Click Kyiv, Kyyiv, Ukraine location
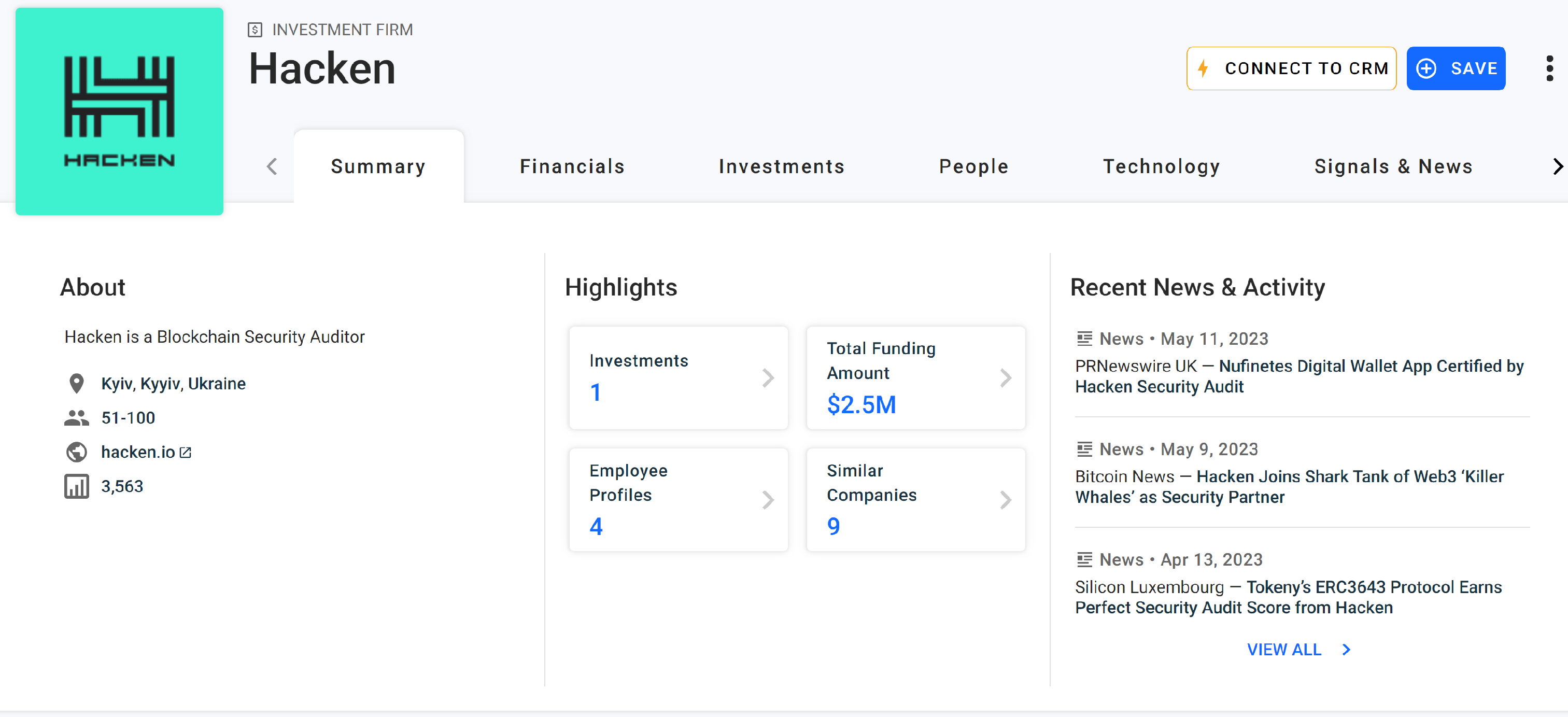 coord(174,384)
